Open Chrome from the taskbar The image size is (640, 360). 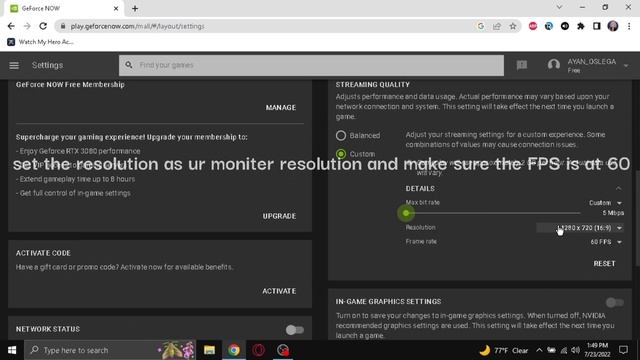pos(234,350)
